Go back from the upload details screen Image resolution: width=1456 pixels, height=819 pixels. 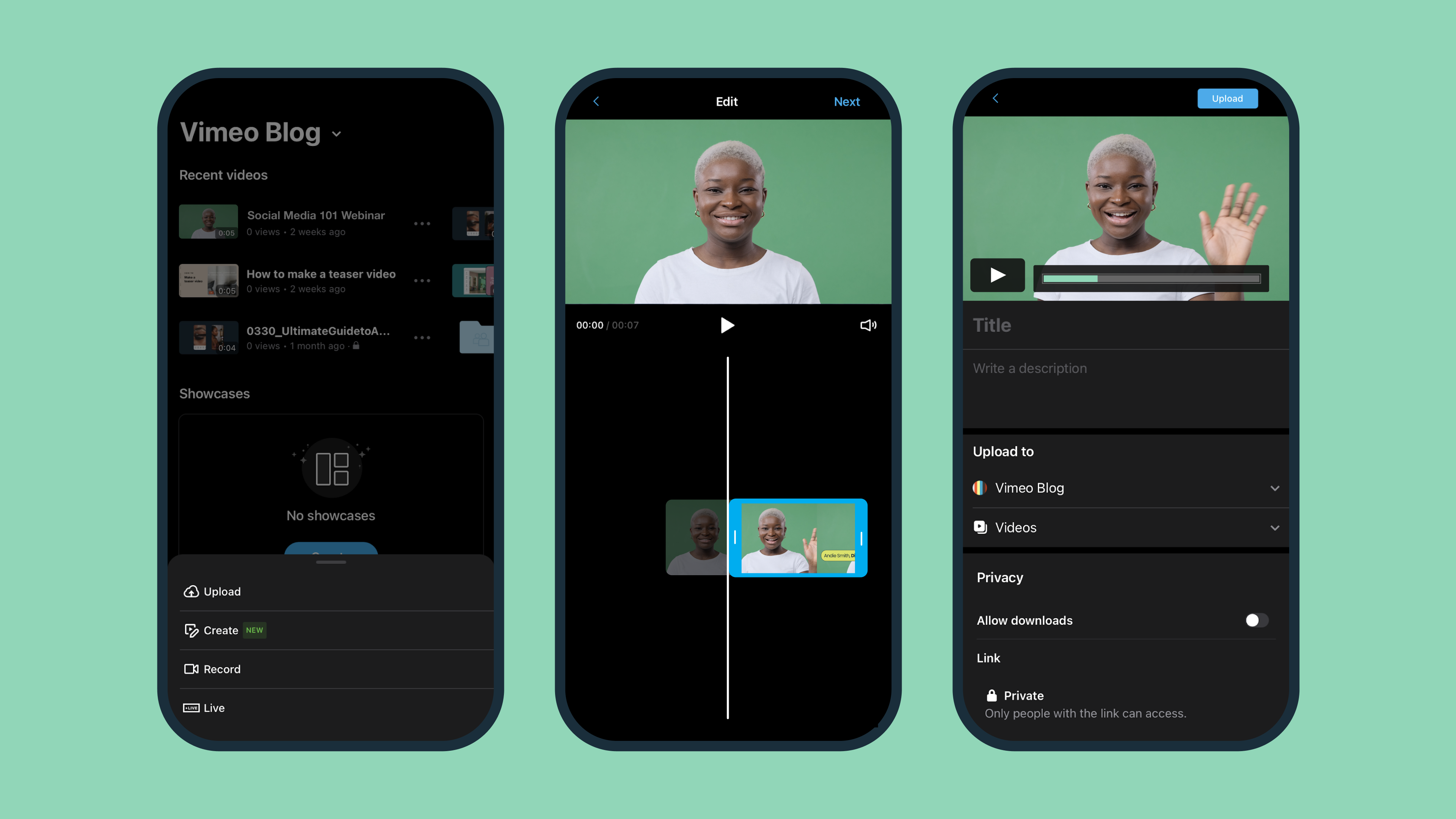tap(995, 98)
